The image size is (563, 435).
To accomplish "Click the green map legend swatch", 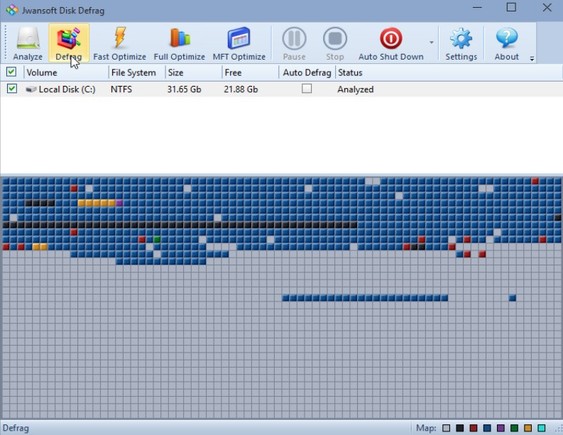I will pyautogui.click(x=515, y=428).
